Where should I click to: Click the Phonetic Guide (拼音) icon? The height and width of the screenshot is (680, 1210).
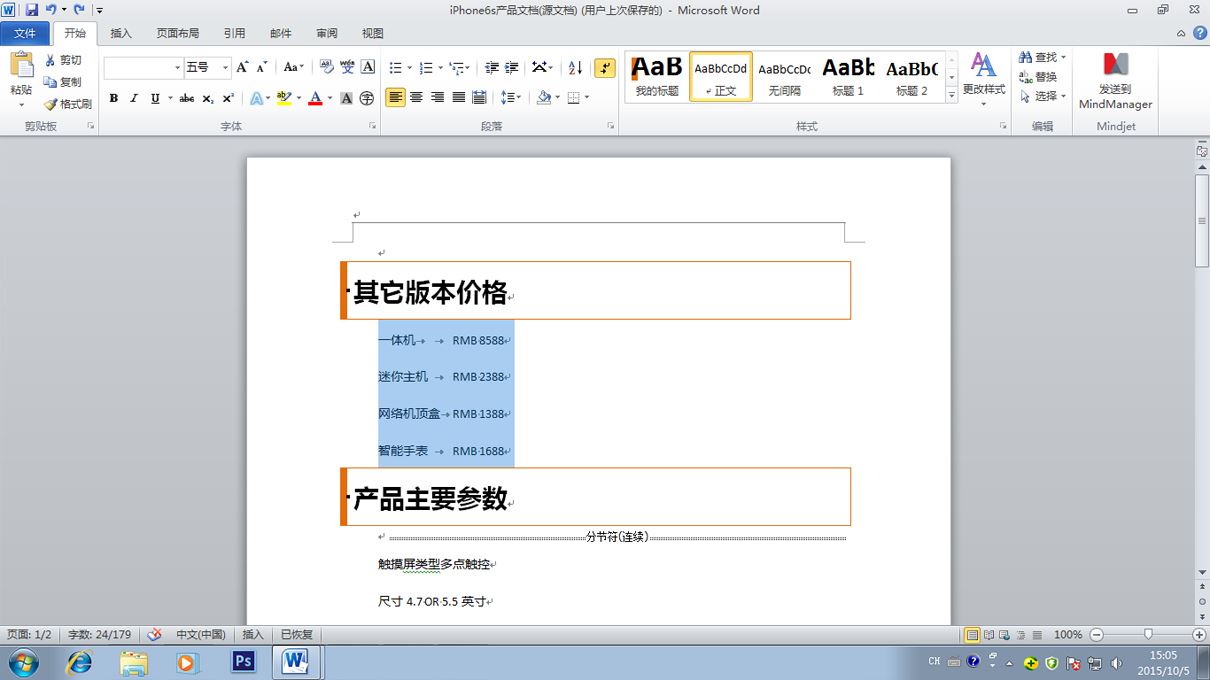(347, 67)
